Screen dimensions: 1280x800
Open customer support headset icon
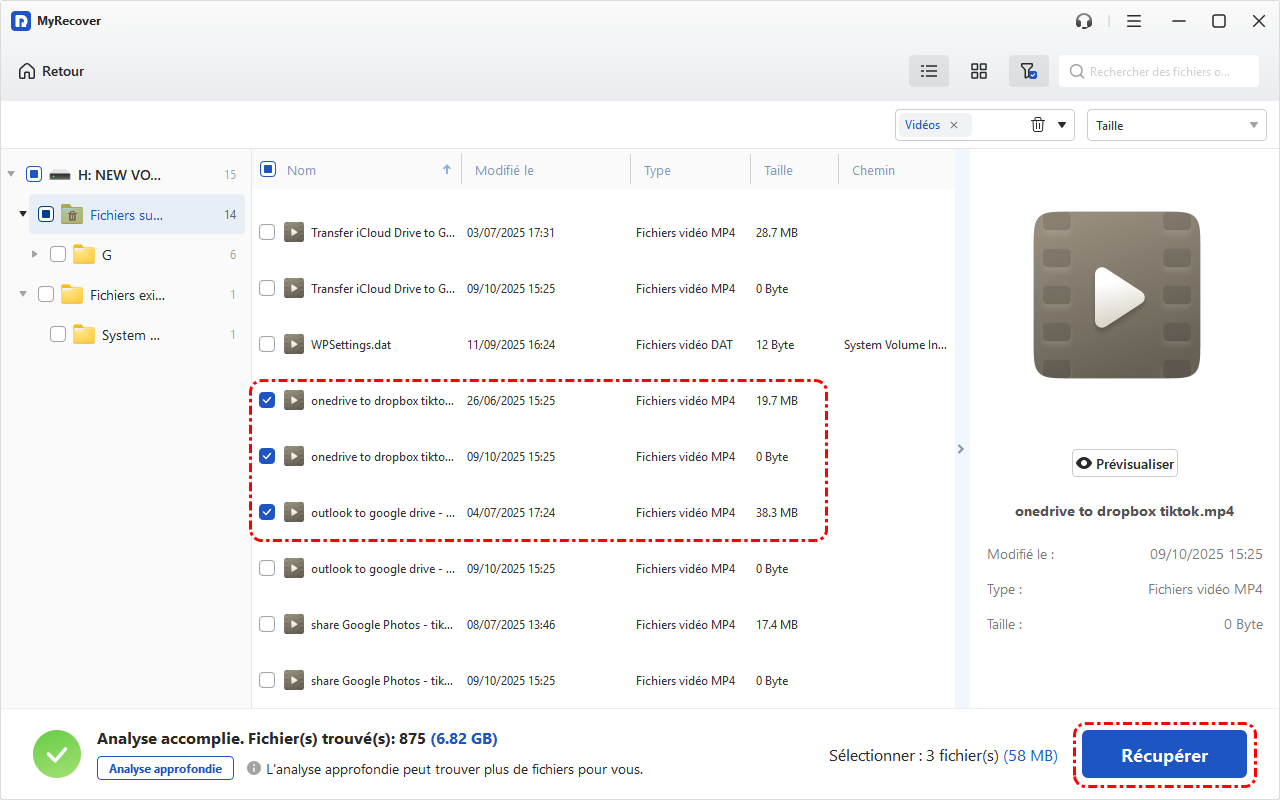click(1084, 21)
